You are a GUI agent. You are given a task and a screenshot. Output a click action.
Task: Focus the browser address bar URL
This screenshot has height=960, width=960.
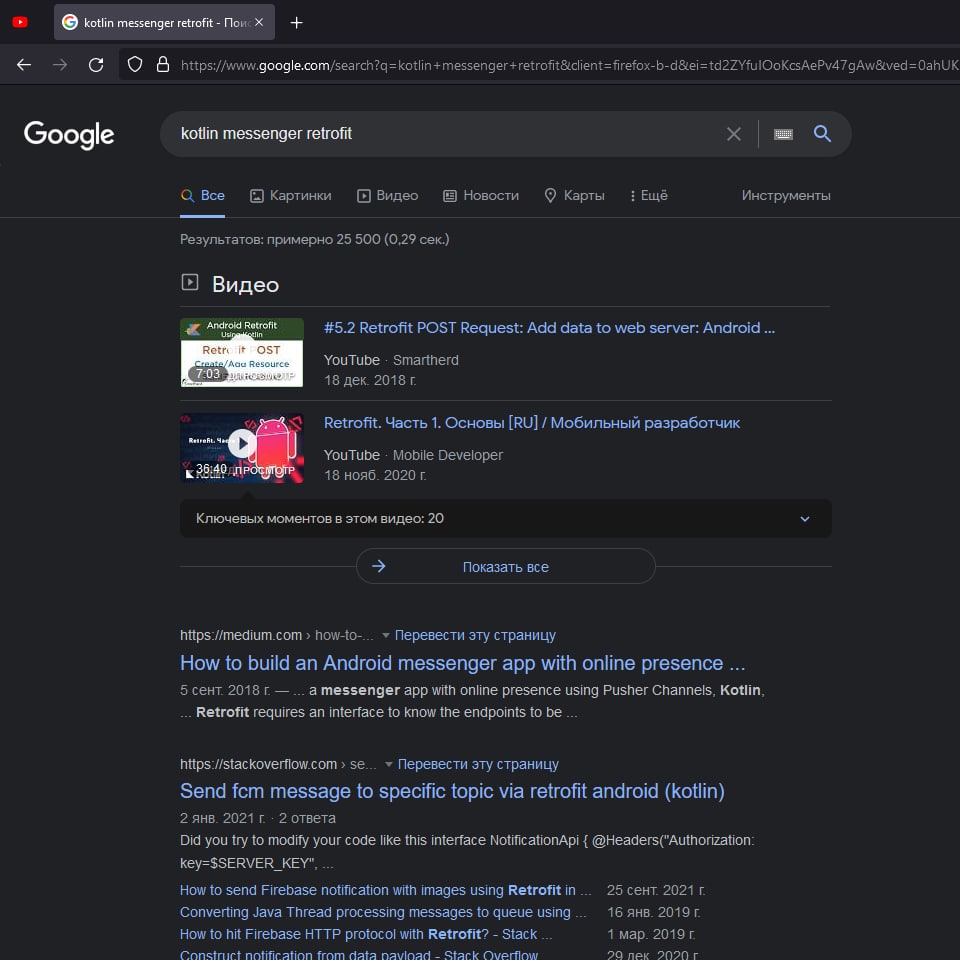click(569, 65)
